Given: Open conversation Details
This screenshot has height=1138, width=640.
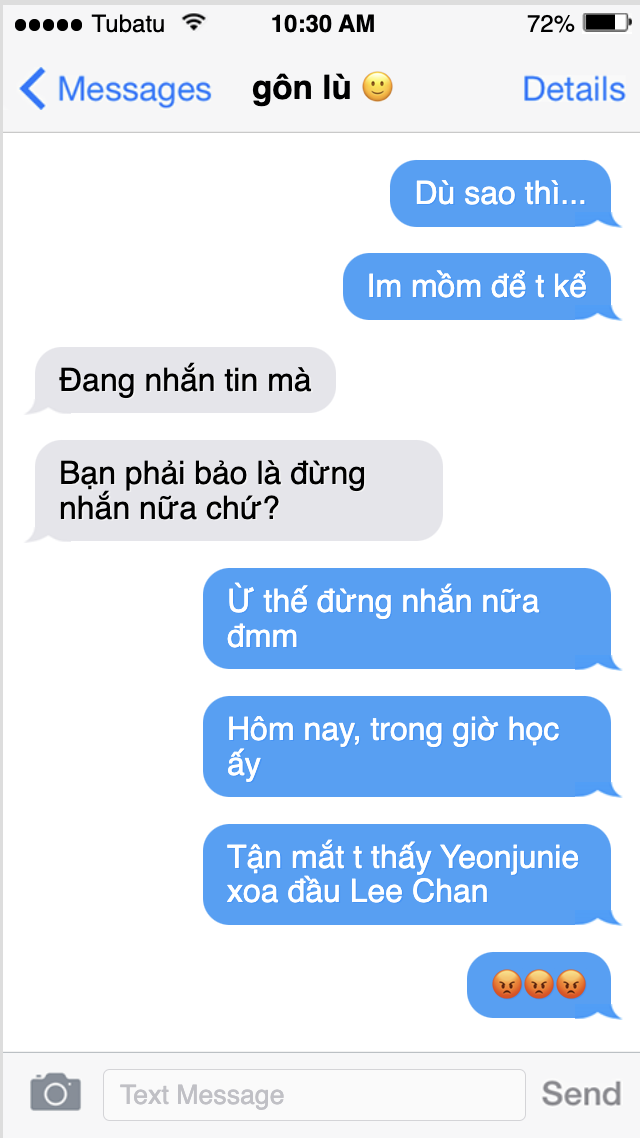Looking at the screenshot, I should 573,89.
